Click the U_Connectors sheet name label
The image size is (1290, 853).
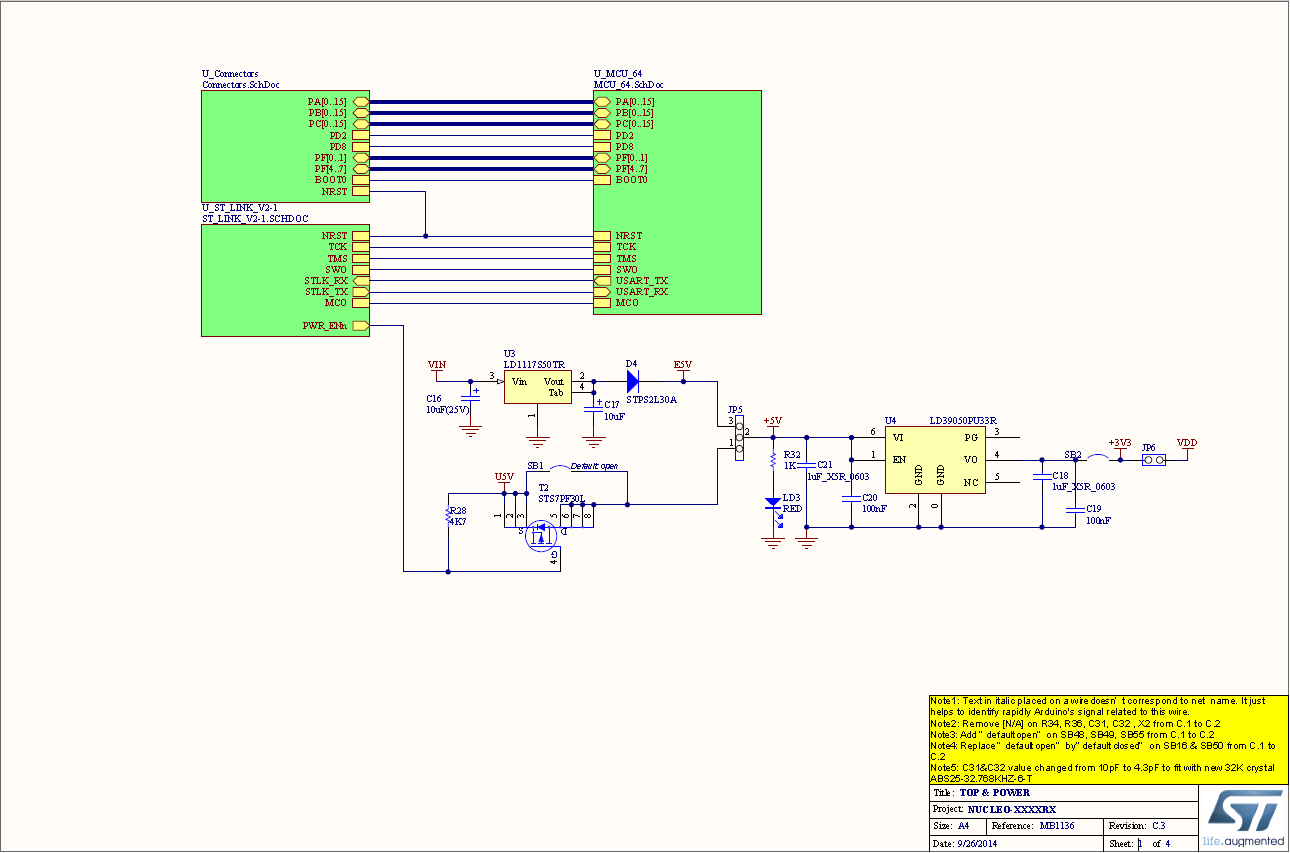[230, 74]
